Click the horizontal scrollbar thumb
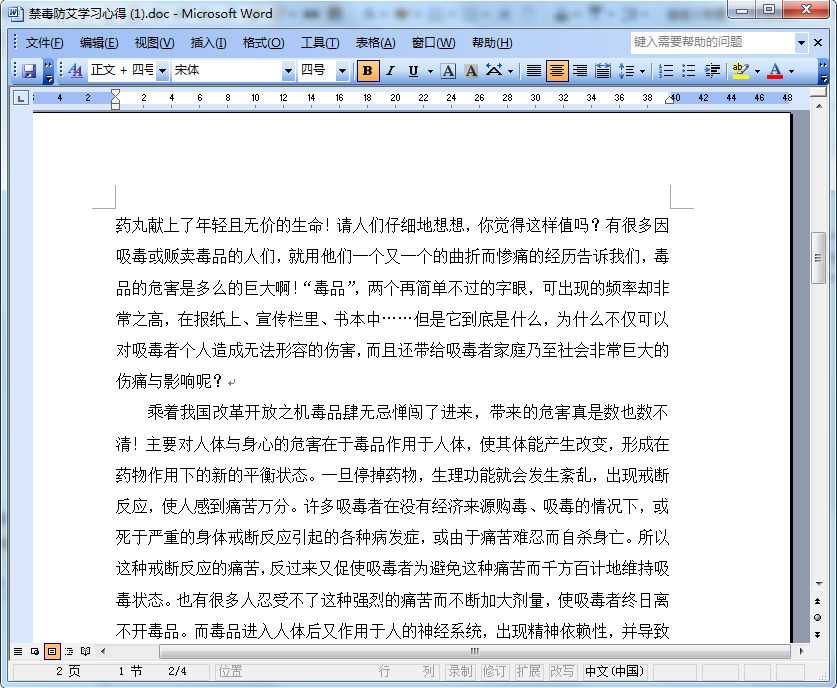Viewport: 837px width, 688px height. tap(475, 651)
